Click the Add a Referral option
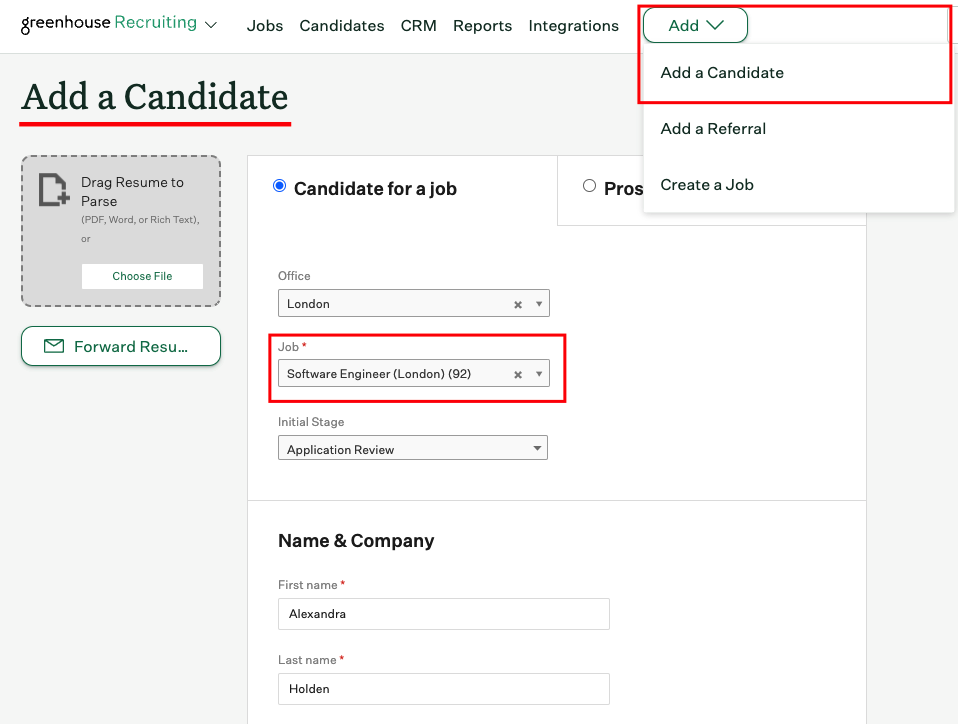 [x=713, y=128]
